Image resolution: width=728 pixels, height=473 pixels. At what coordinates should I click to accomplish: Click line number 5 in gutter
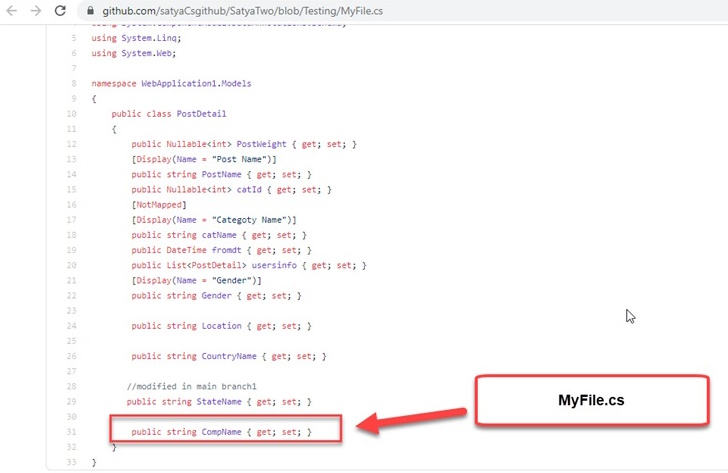(74, 38)
